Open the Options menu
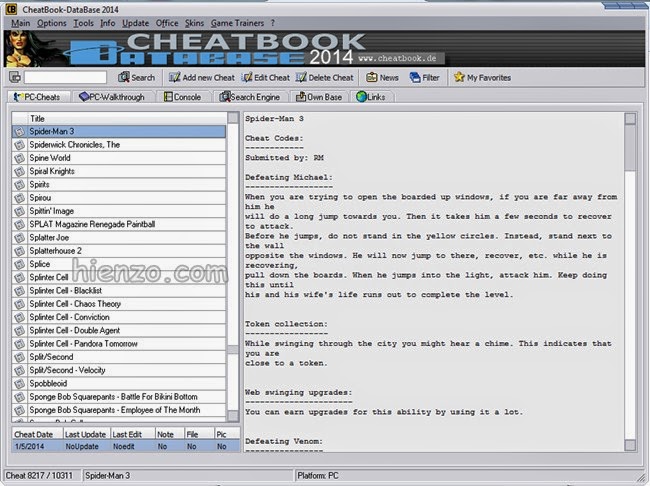Viewport: 650px width, 486px height. 51,23
